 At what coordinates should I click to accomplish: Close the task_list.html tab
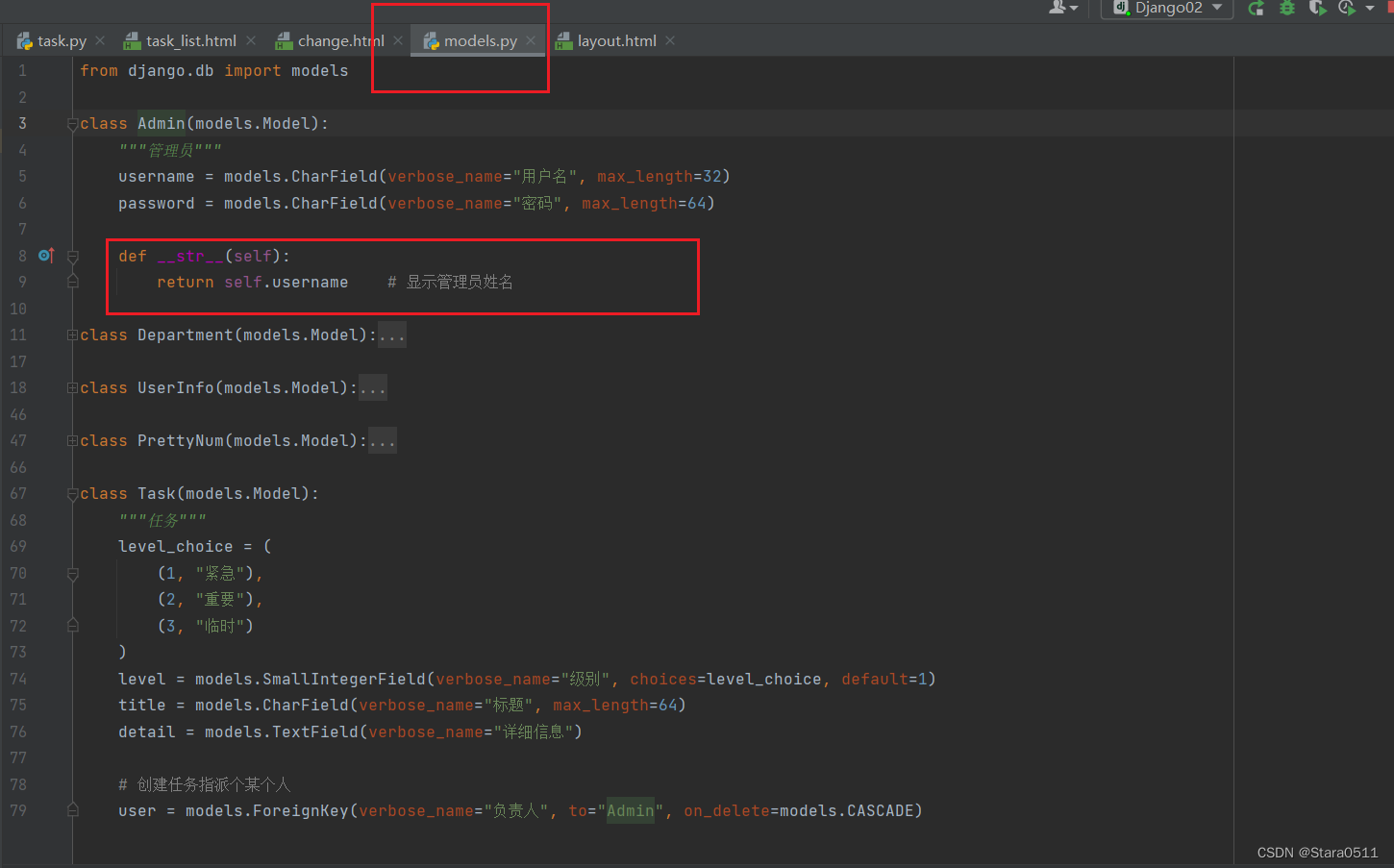[251, 40]
